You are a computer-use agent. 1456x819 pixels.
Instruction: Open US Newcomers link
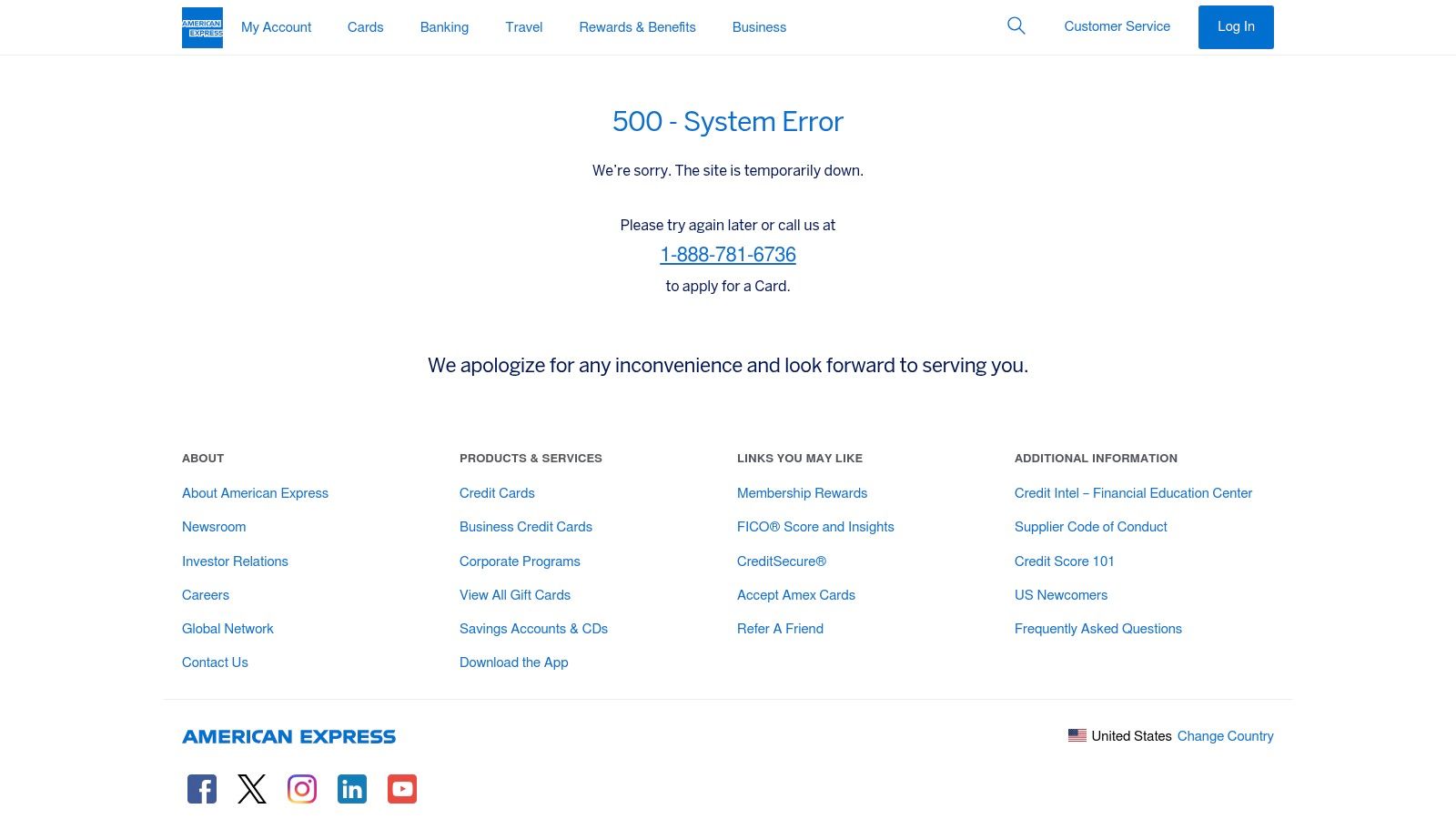coord(1061,595)
